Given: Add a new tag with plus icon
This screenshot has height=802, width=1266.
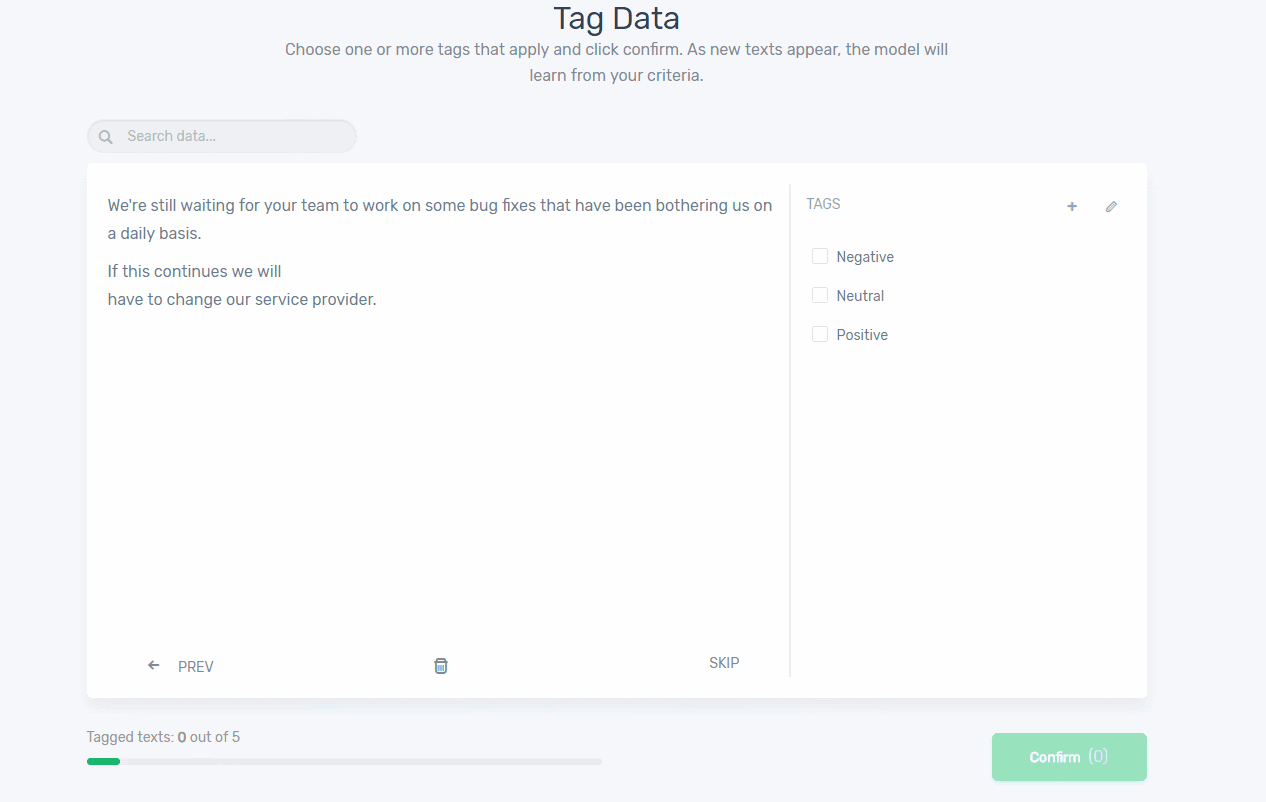Looking at the screenshot, I should tap(1072, 206).
